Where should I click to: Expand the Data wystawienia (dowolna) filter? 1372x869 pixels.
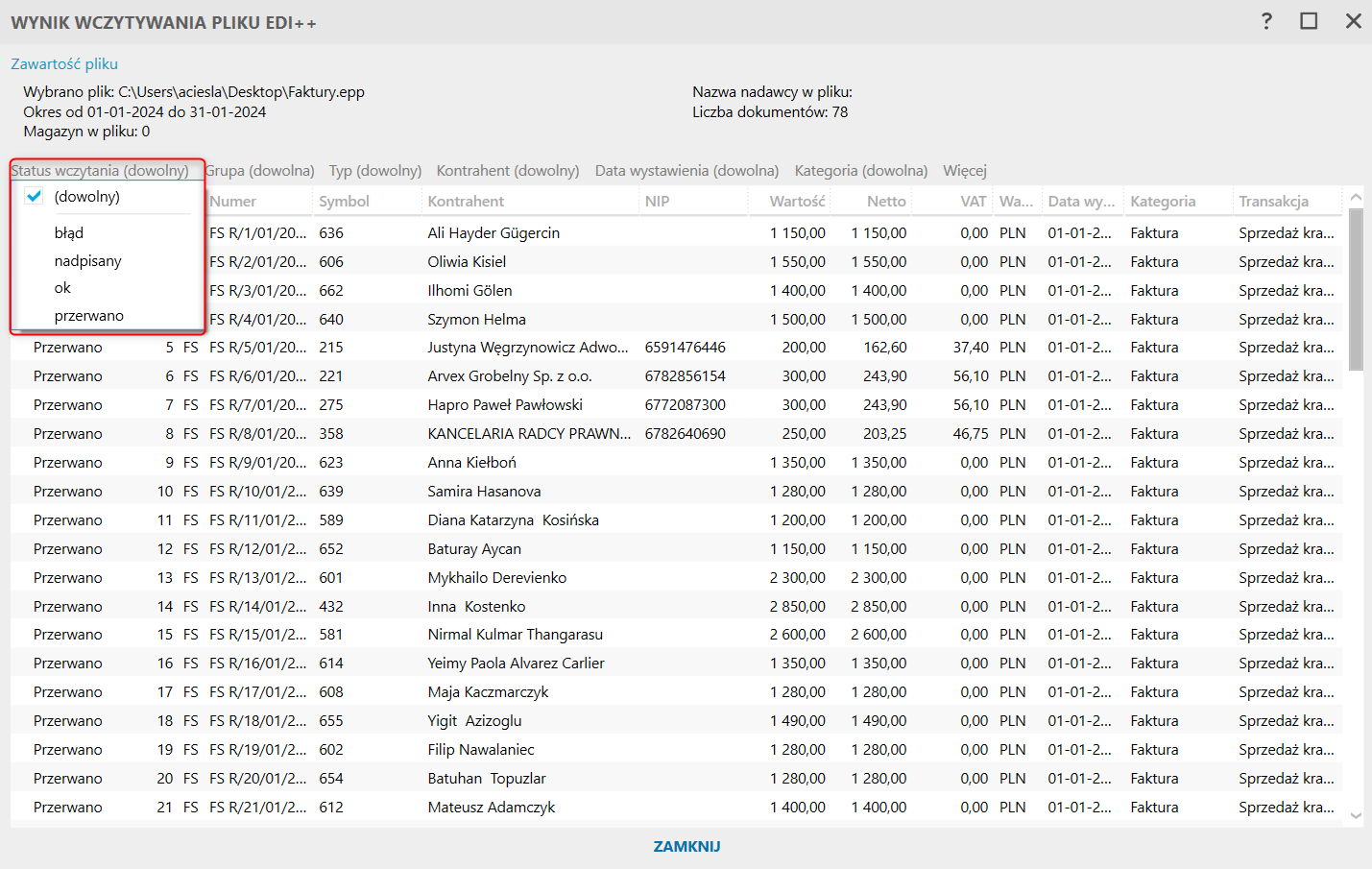(686, 171)
